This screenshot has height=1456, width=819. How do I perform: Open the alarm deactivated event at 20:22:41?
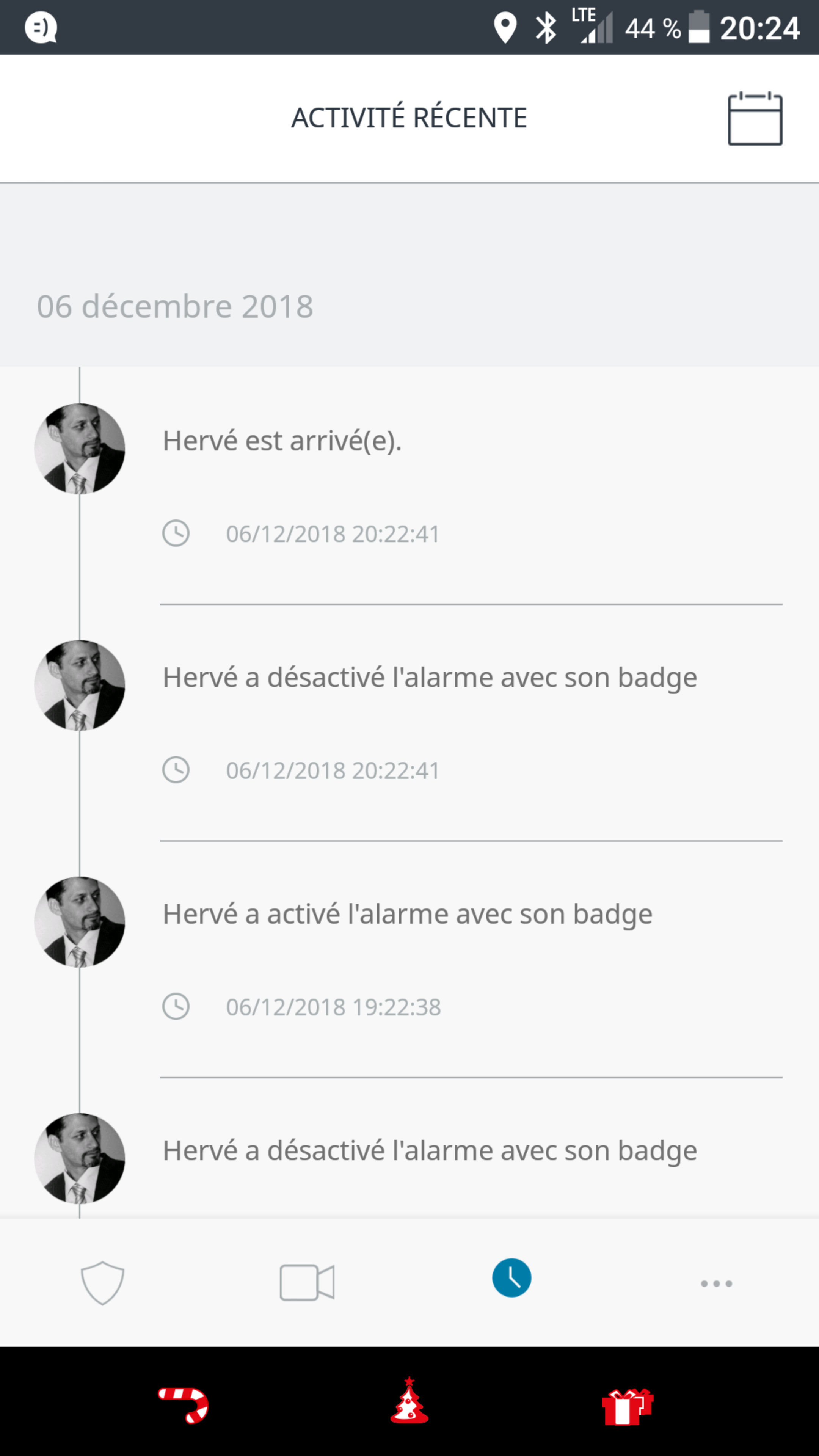tap(430, 678)
